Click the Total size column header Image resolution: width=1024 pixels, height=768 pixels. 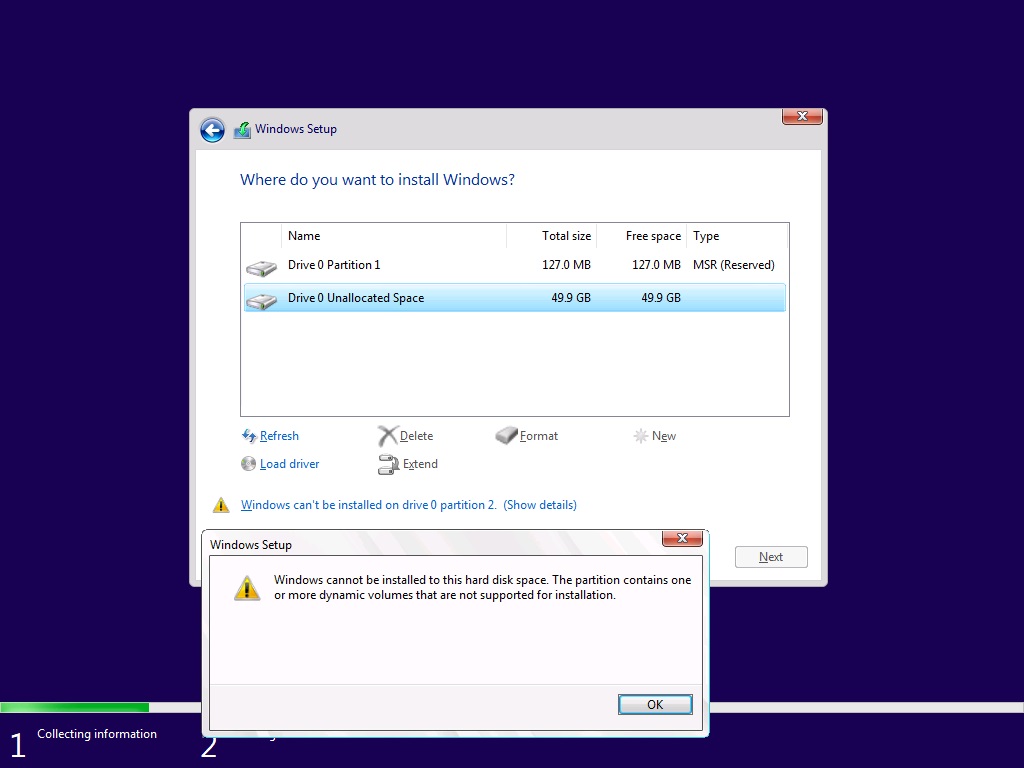pyautogui.click(x=552, y=236)
